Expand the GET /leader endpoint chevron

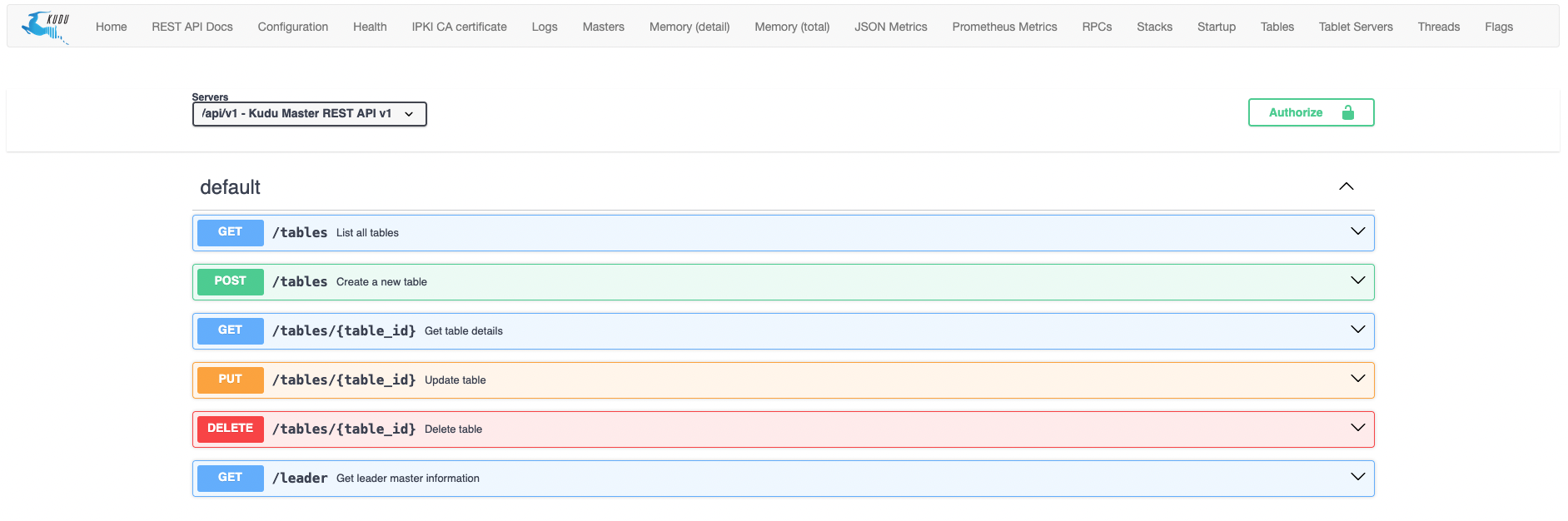point(1357,478)
